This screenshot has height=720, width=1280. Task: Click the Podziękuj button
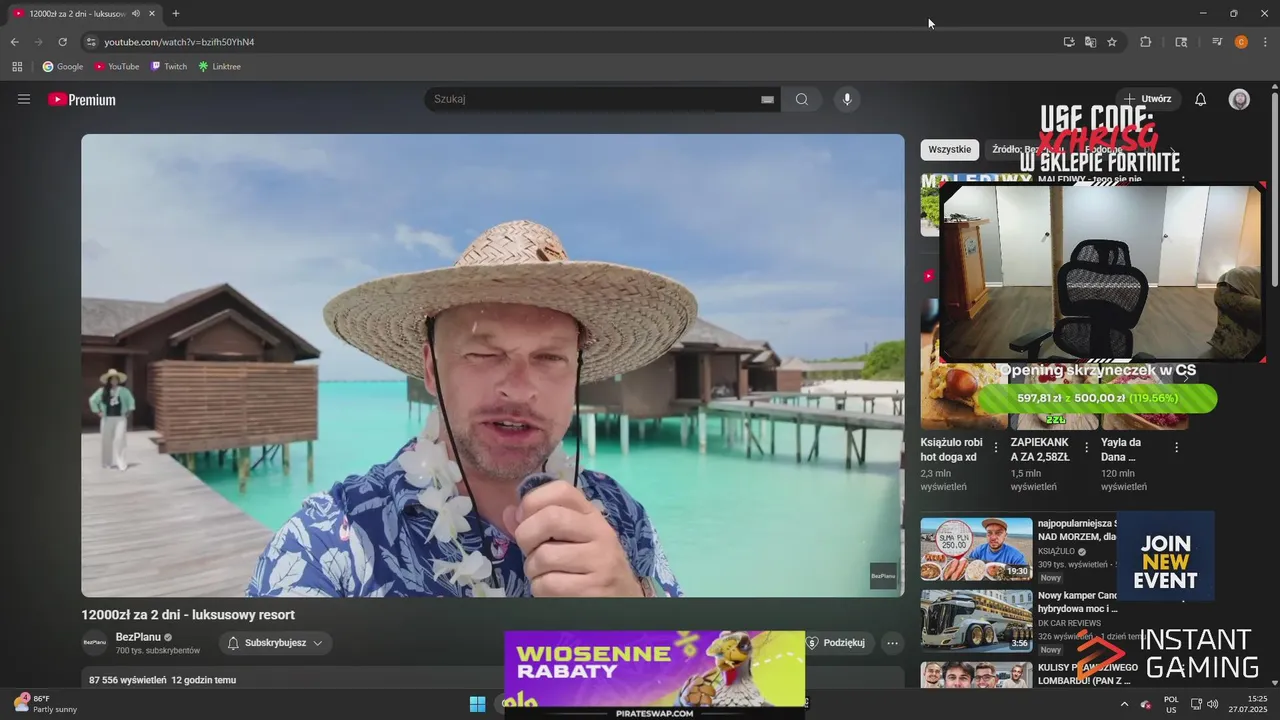tap(836, 643)
